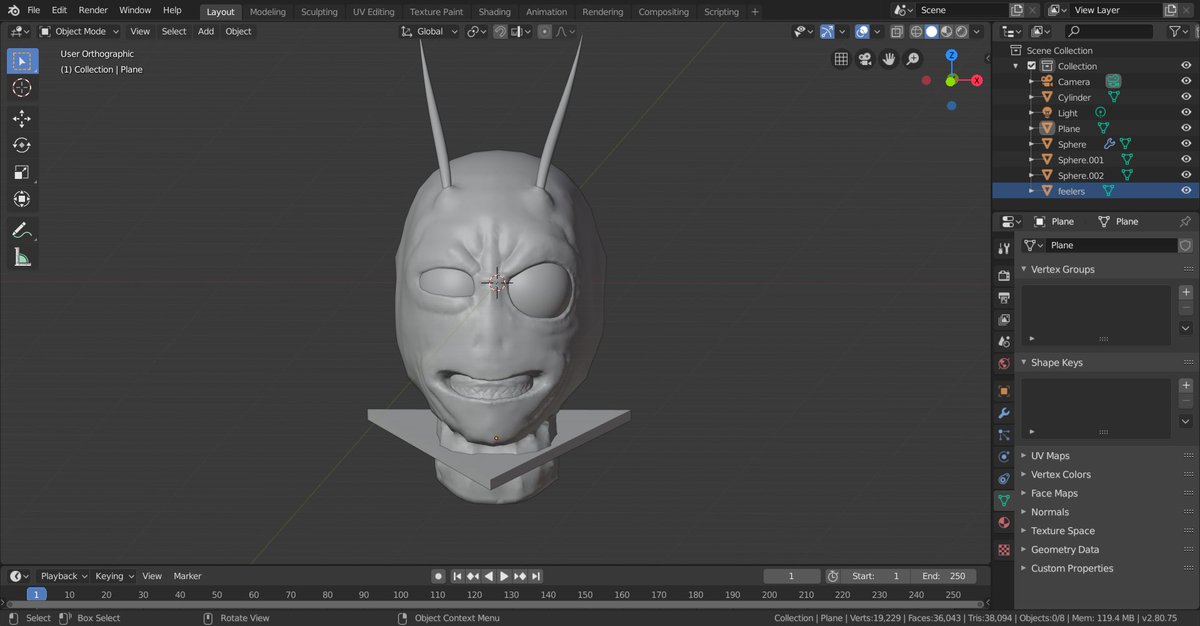This screenshot has width=1200, height=626.
Task: Expand the Sphere.002 tree item
Action: coord(1032,175)
